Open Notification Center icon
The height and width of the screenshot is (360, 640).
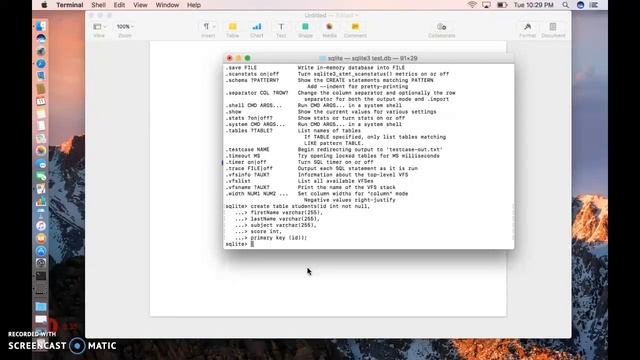click(x=594, y=5)
